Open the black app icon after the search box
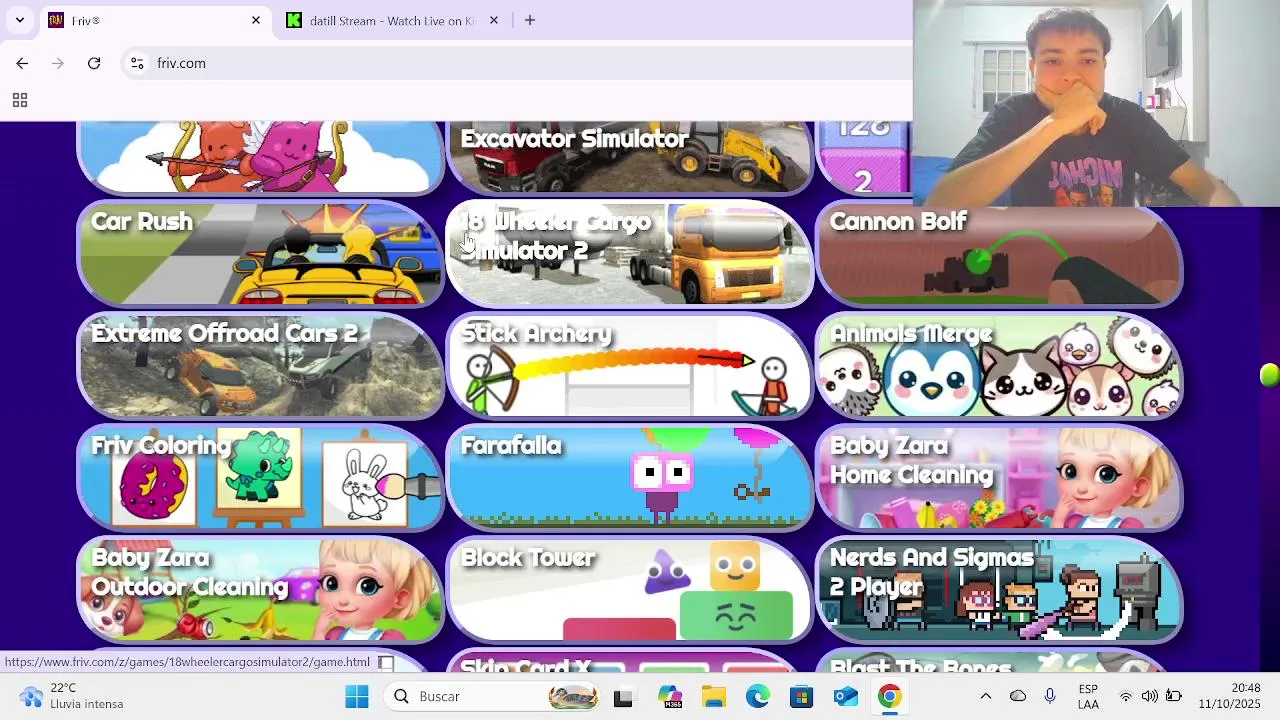 point(623,696)
